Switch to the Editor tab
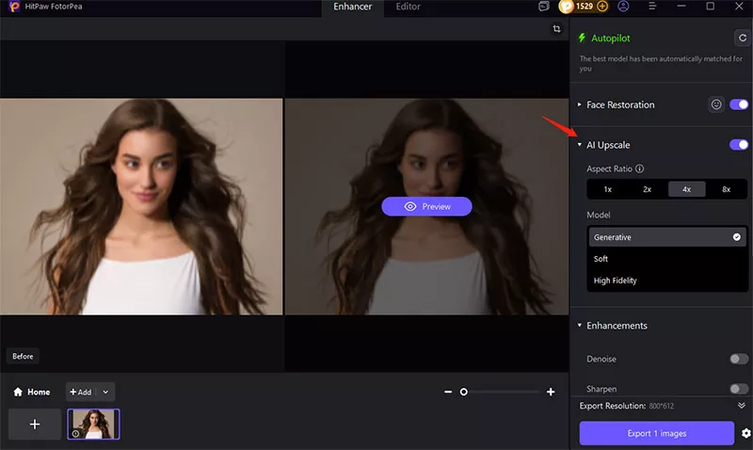This screenshot has width=753, height=450. click(x=408, y=7)
